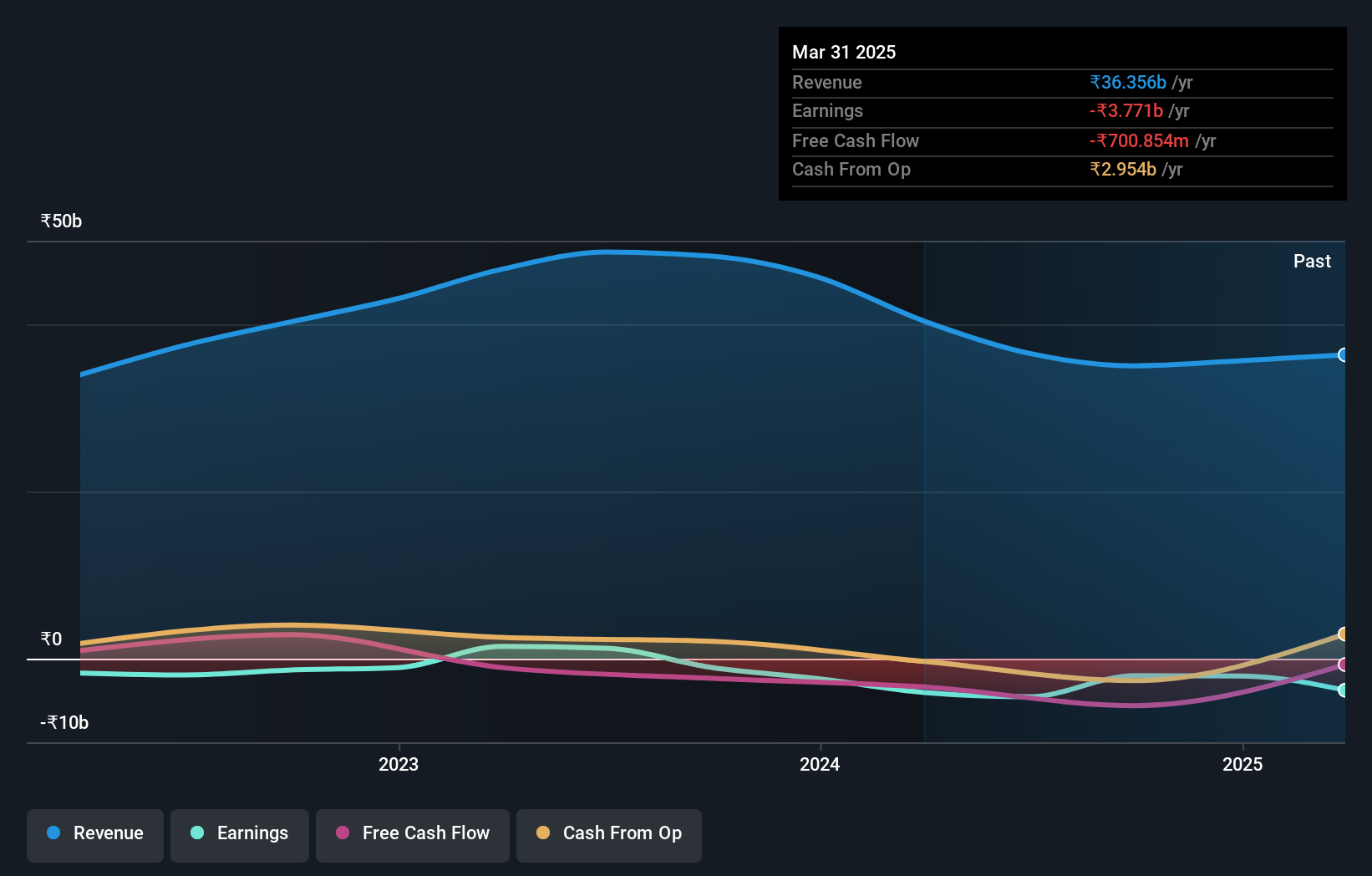The image size is (1372, 876).
Task: Open the Mar 31 2025 tooltip header
Action: (x=844, y=52)
